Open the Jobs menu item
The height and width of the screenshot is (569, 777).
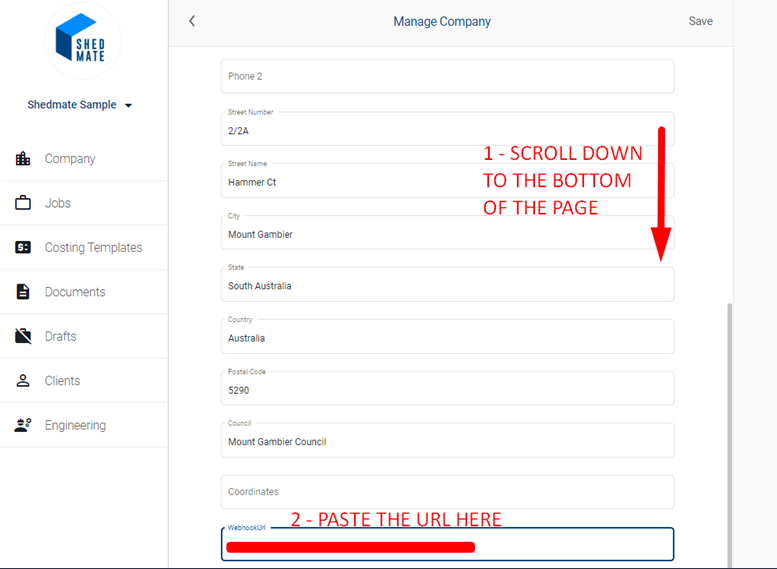point(58,203)
